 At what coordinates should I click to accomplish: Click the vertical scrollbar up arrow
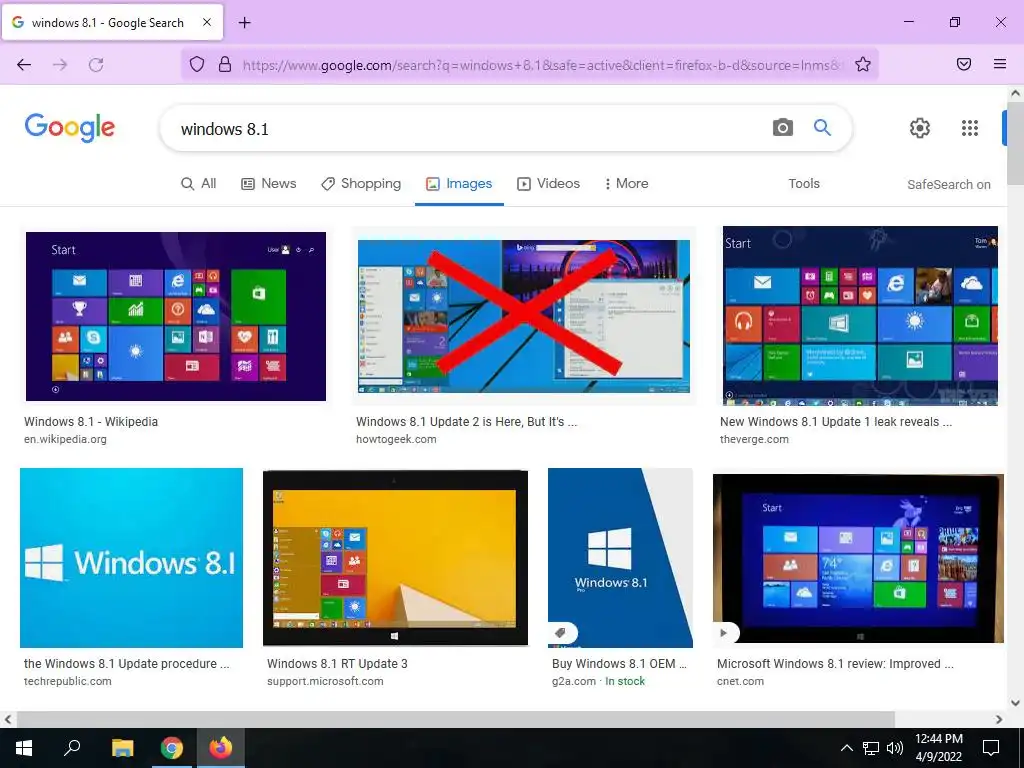tap(1016, 93)
